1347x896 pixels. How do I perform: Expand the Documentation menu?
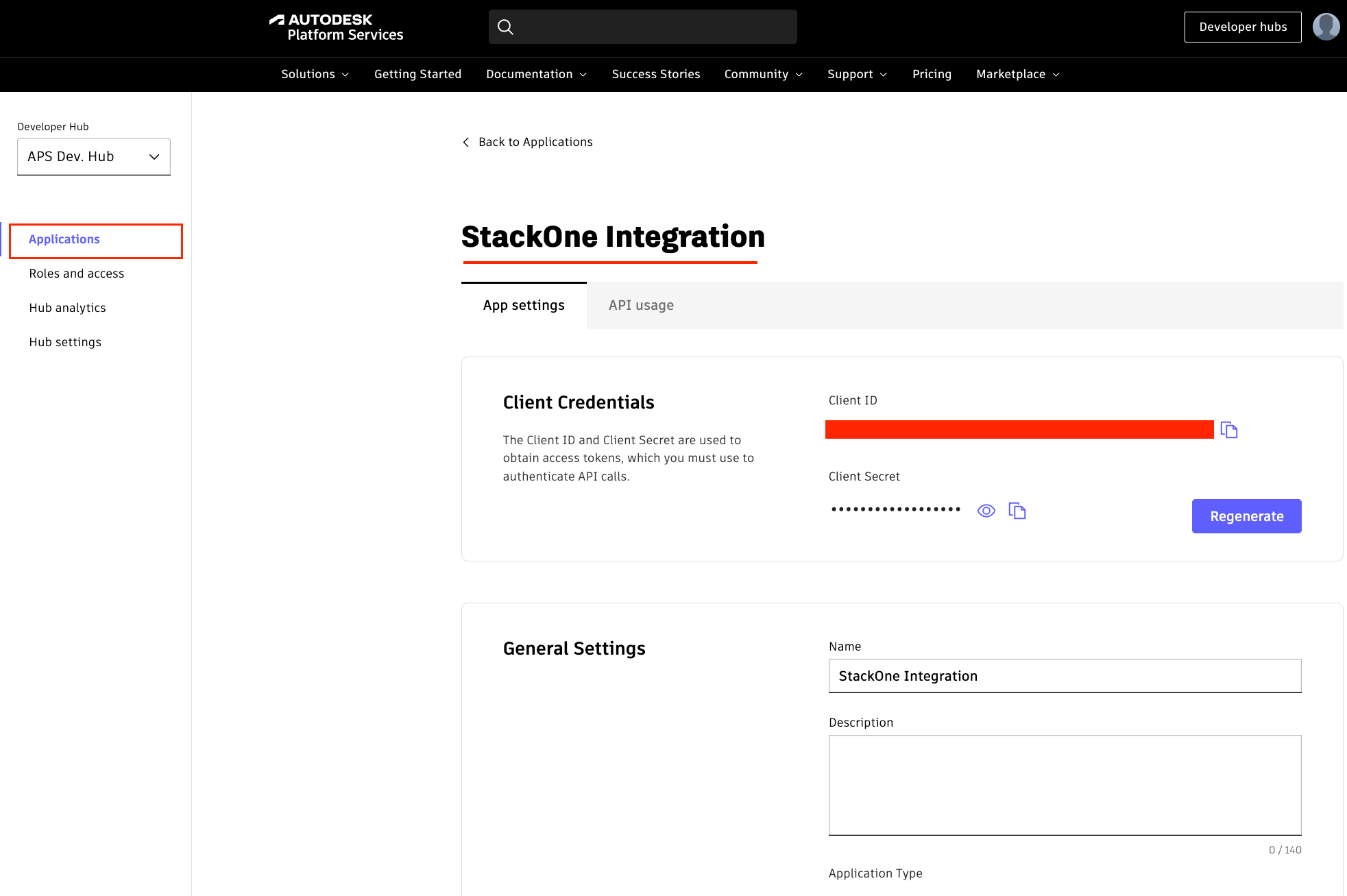[x=536, y=74]
